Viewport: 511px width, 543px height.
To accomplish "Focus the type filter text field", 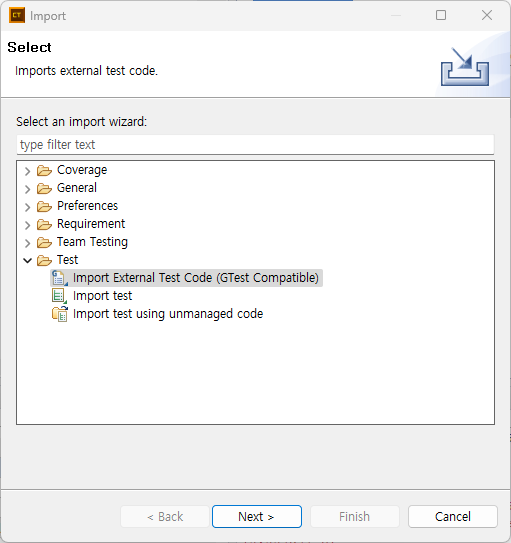I will [x=256, y=145].
